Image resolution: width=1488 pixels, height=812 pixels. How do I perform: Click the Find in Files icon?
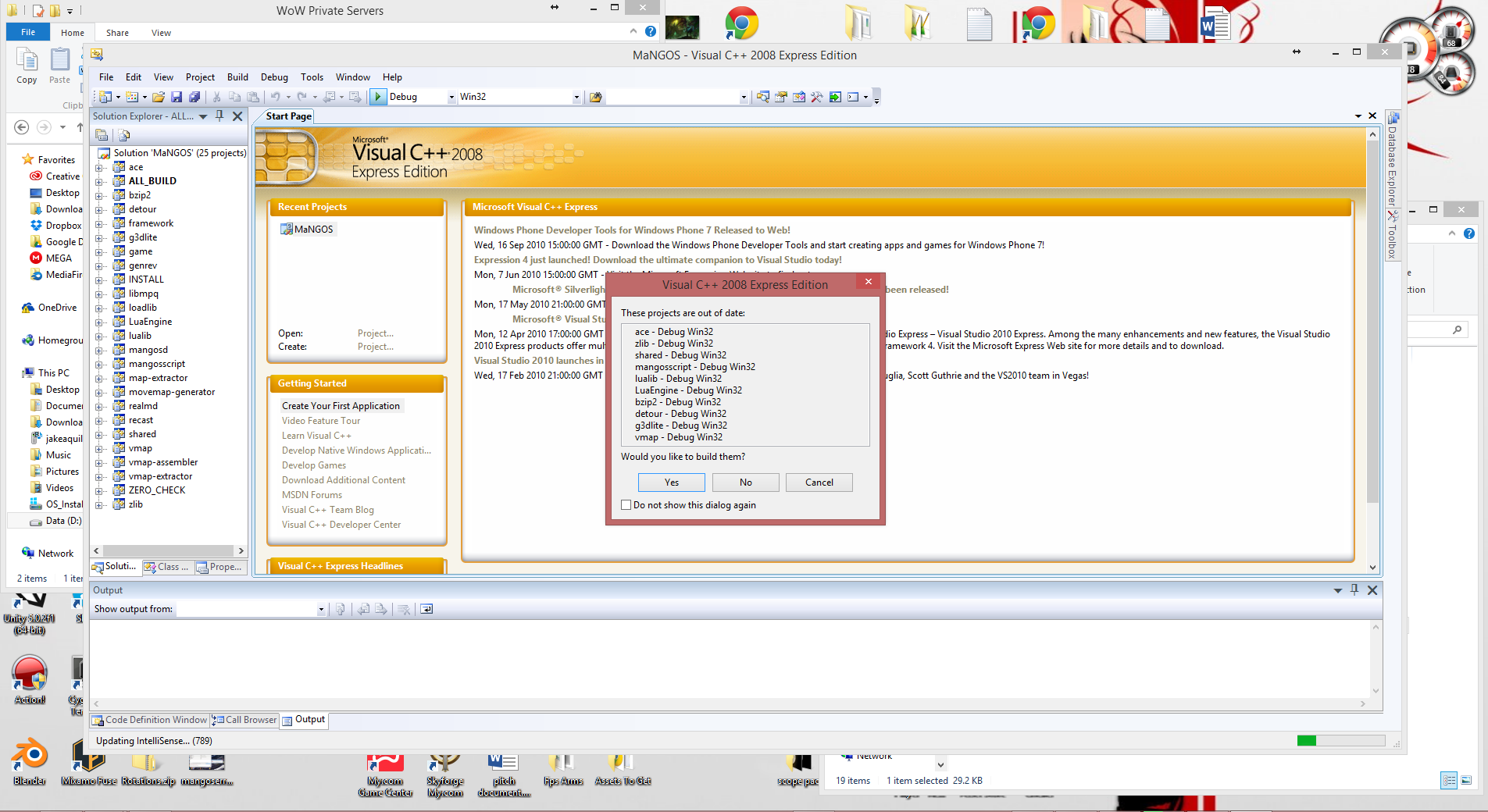(596, 97)
